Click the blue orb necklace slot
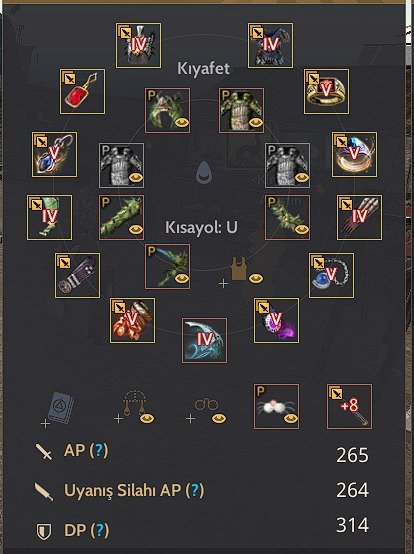This screenshot has height=554, width=414. tap(331, 275)
